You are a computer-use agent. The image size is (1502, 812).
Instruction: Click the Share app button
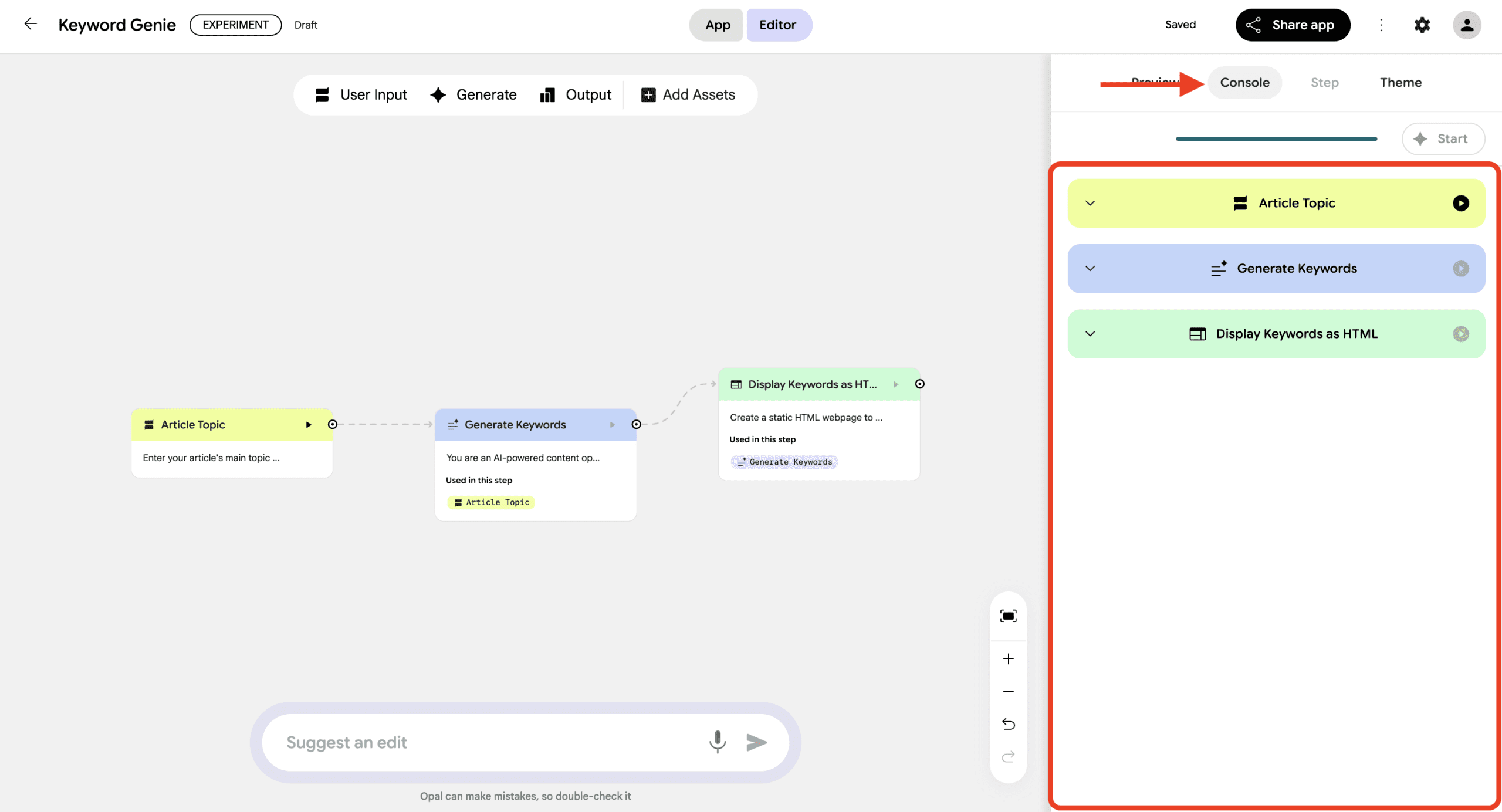[x=1293, y=25]
